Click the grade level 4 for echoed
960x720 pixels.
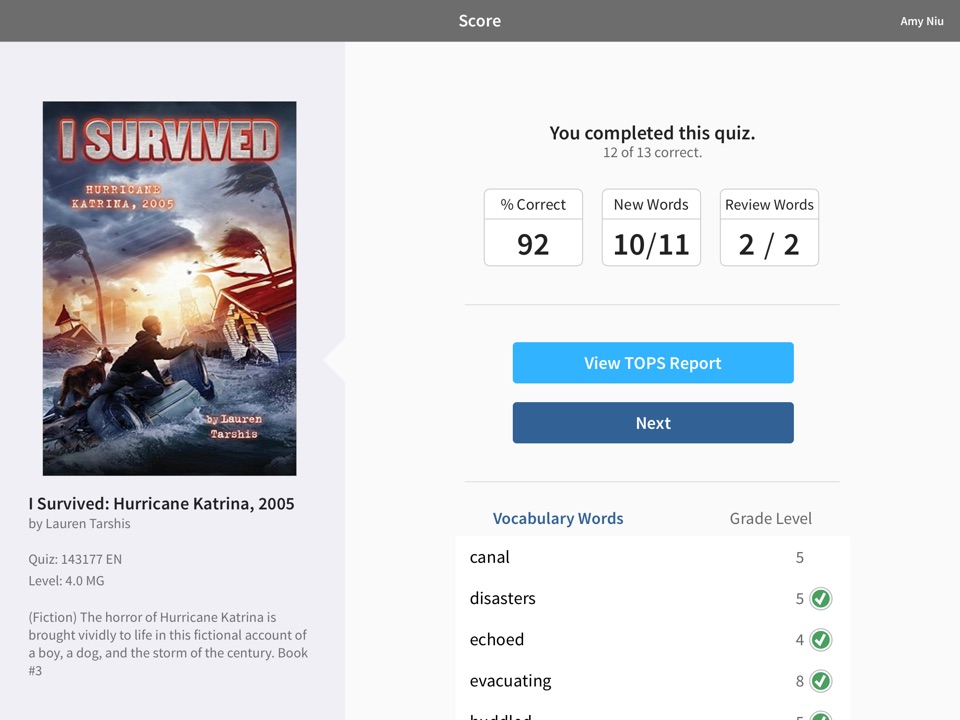click(800, 640)
